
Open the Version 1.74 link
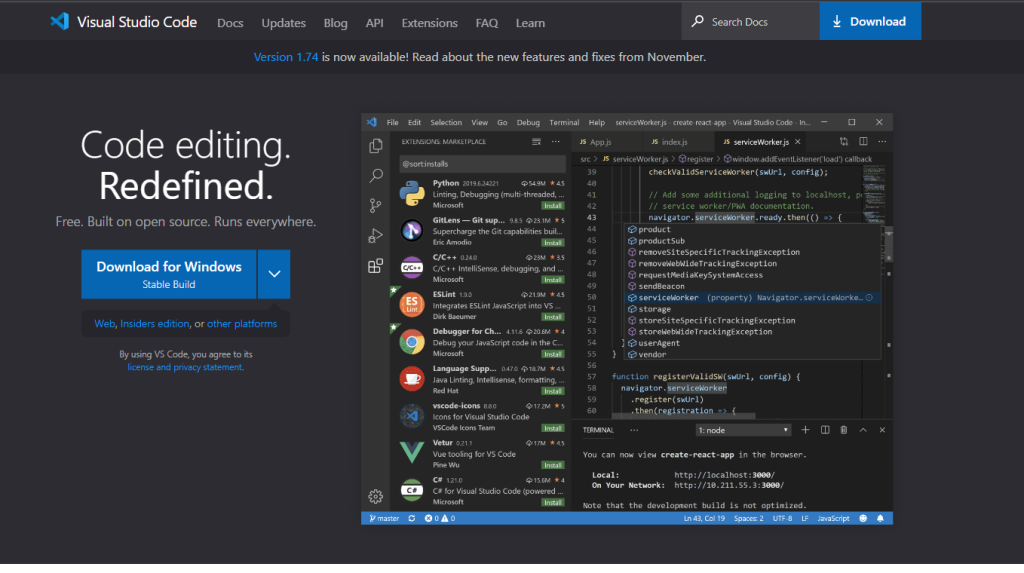285,57
